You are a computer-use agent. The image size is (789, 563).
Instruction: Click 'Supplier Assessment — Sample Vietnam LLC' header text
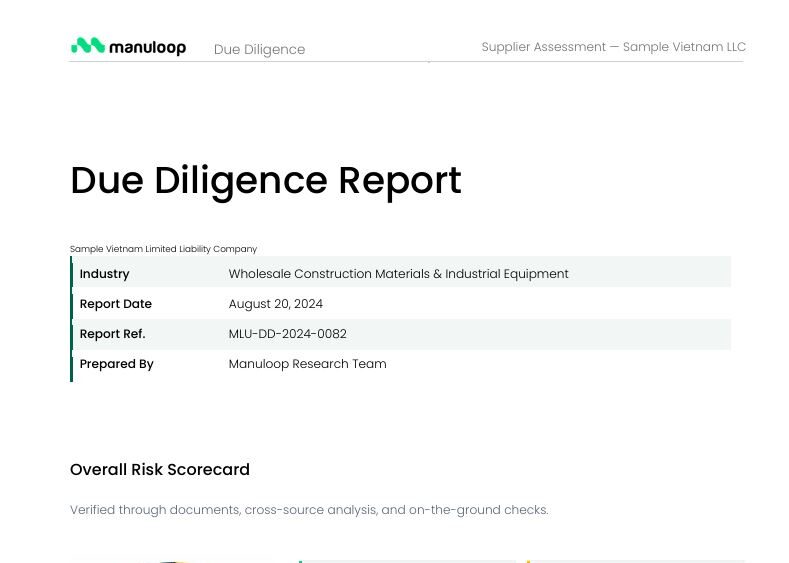[x=613, y=47]
